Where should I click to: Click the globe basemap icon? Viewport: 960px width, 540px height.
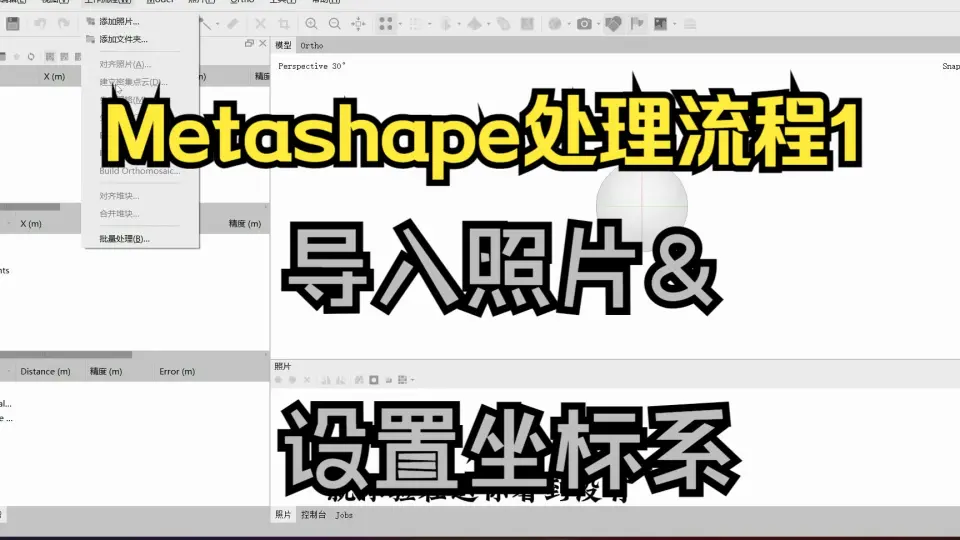coord(555,24)
